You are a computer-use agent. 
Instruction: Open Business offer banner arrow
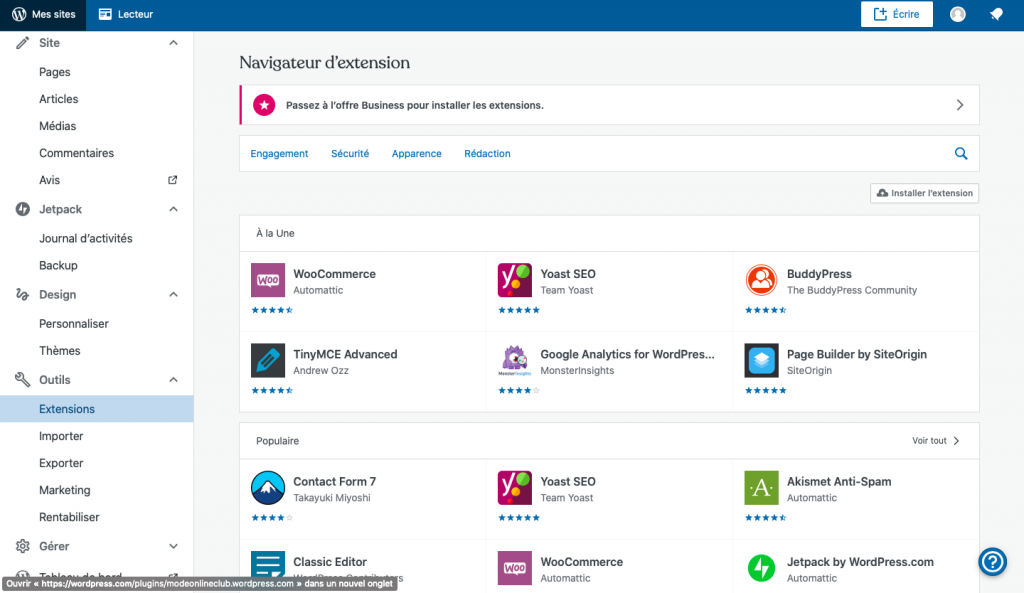pos(960,104)
